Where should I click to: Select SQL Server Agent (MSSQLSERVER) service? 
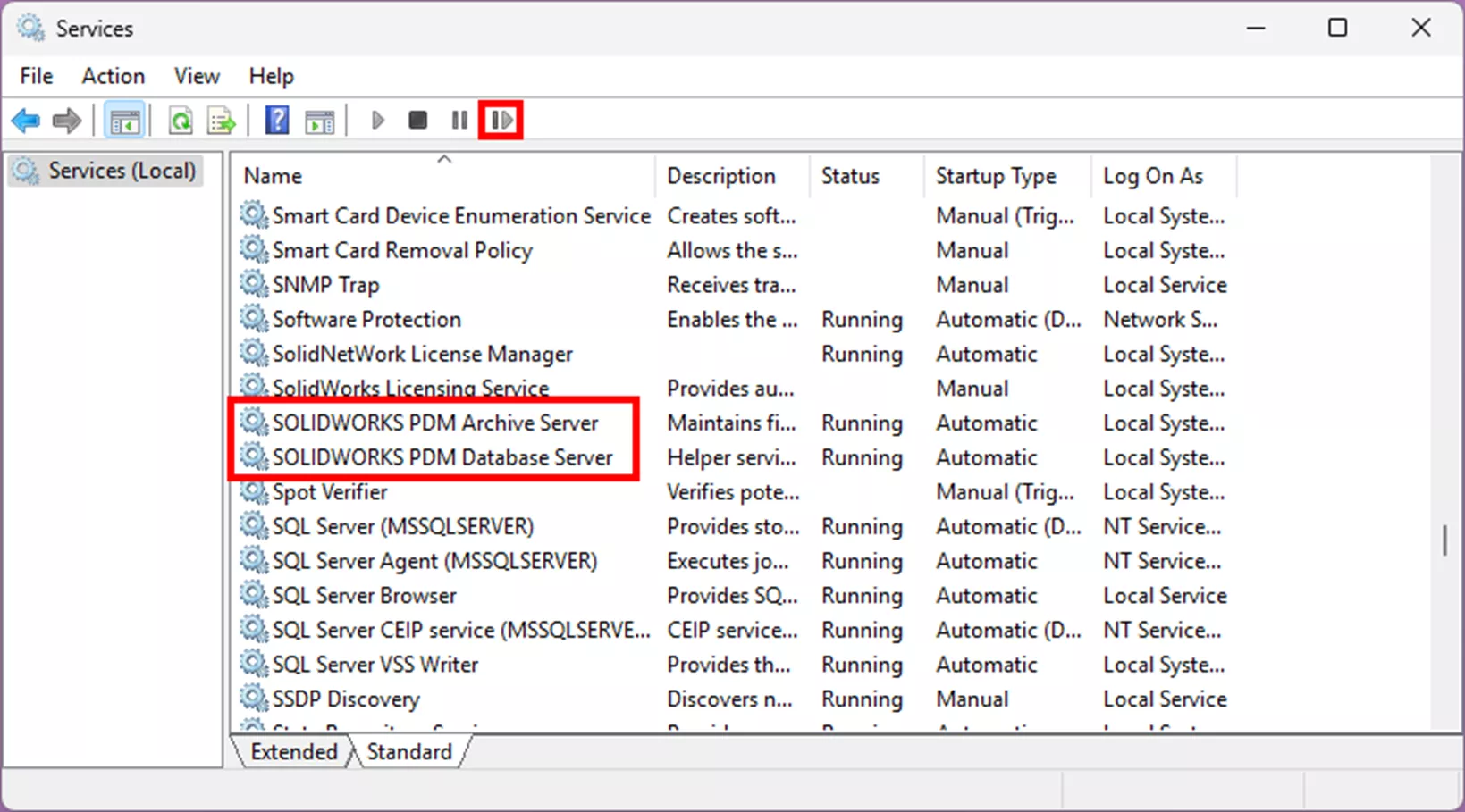[733, 561]
